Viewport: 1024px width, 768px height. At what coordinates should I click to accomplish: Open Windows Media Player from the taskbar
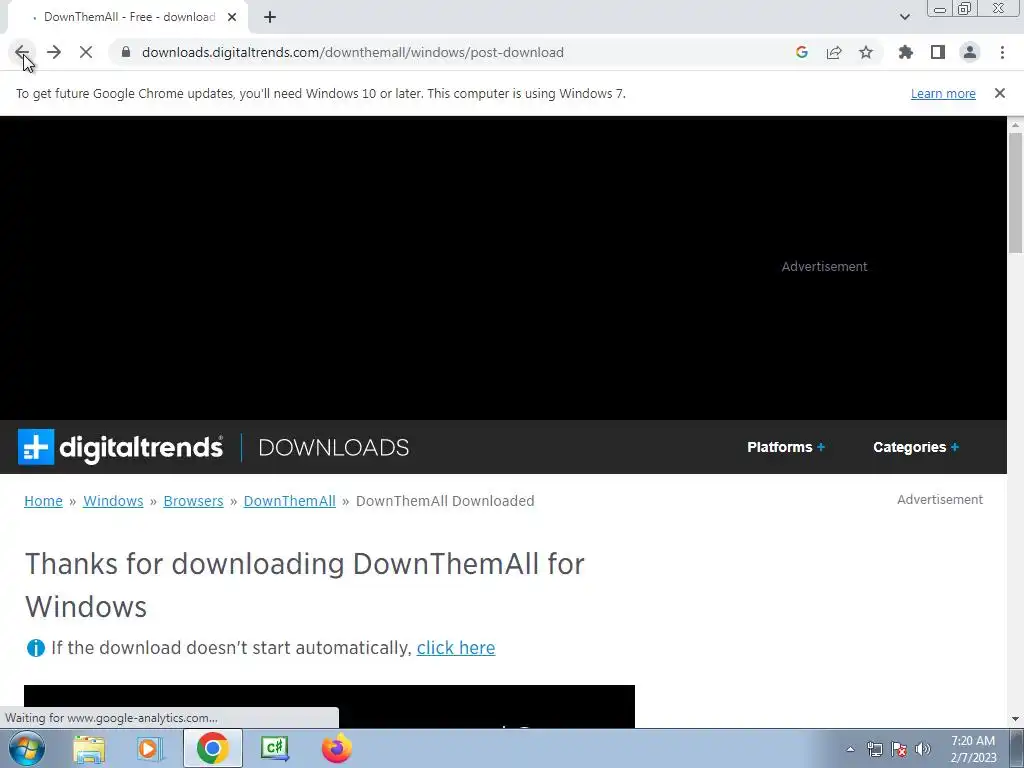pyautogui.click(x=150, y=748)
